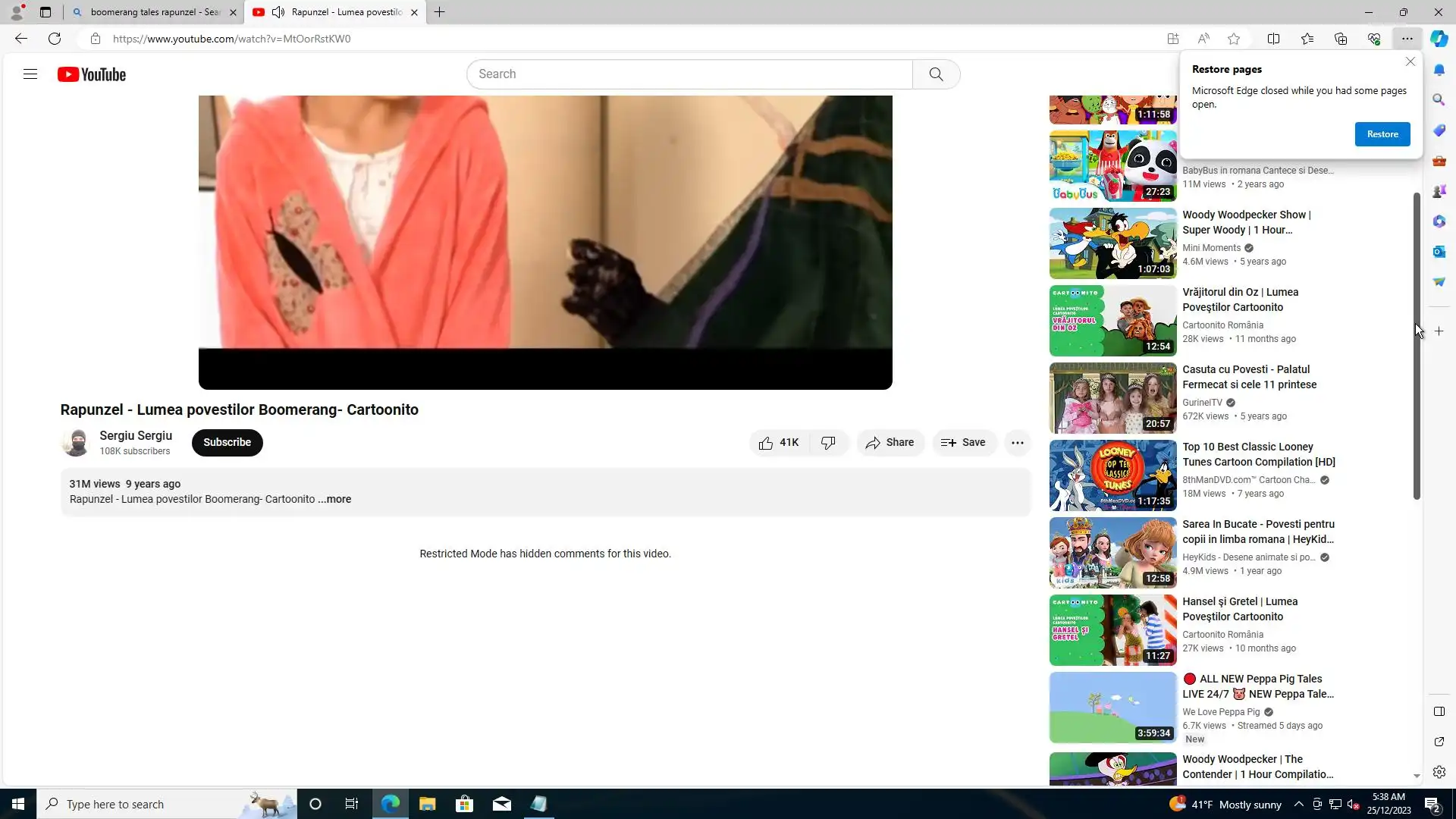This screenshot has height=819, width=1456.
Task: Refresh the current page
Action: pos(55,39)
